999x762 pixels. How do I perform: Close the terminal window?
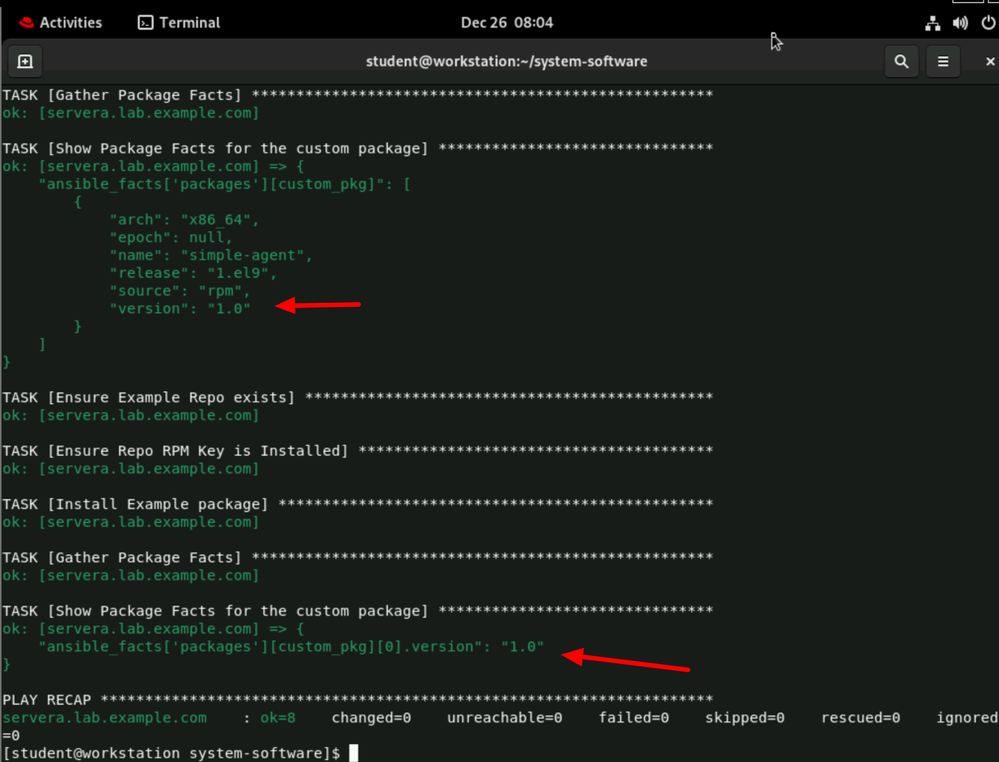[989, 62]
